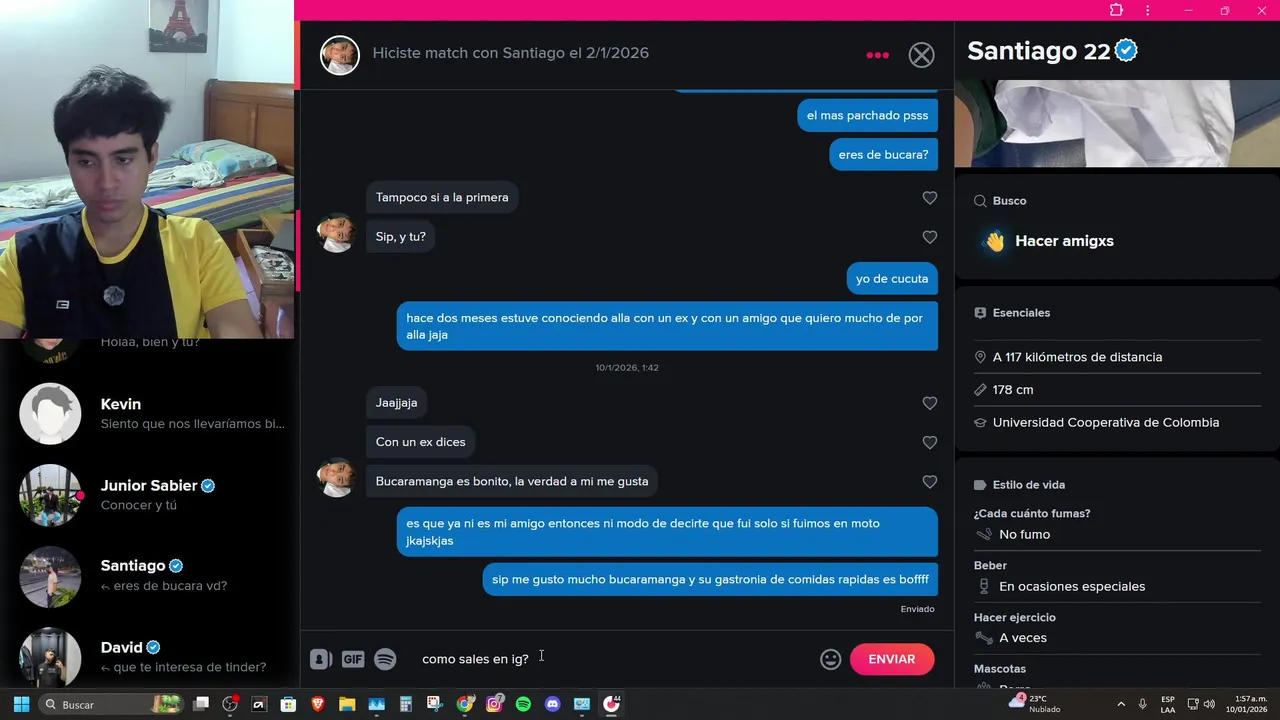Heart the 'Con un ex dices' message
This screenshot has width=1280, height=720.
point(929,442)
